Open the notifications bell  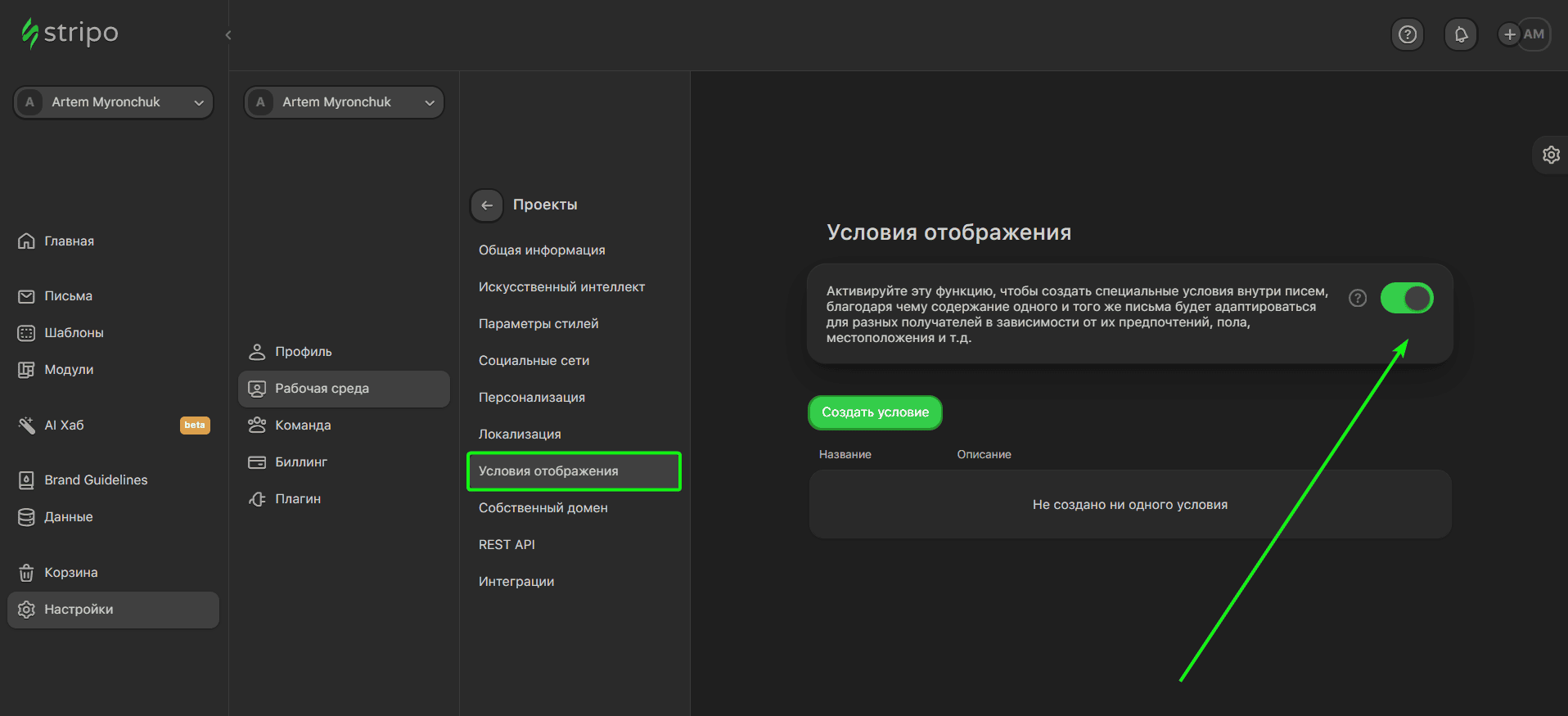pyautogui.click(x=1461, y=34)
